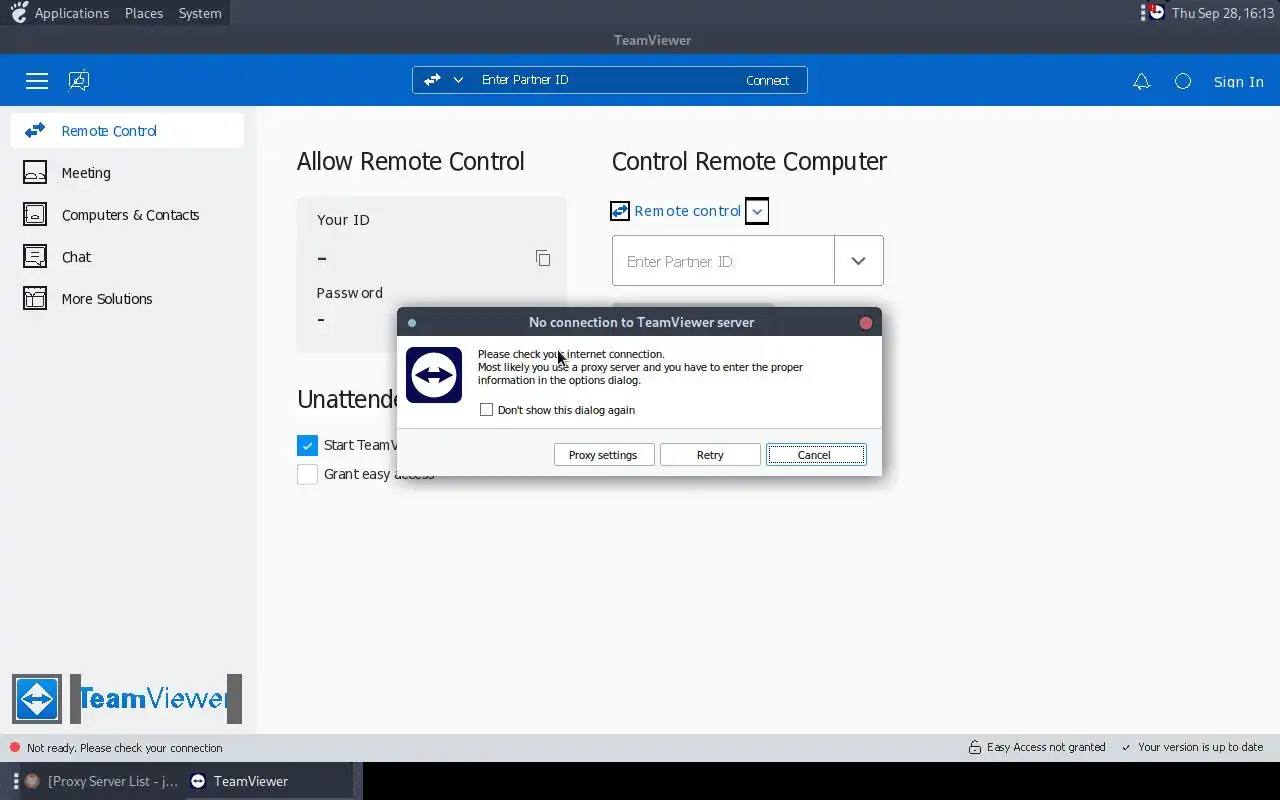This screenshot has height=800, width=1280.
Task: Click the taskbar show-desktop handle
Action: click(16, 781)
